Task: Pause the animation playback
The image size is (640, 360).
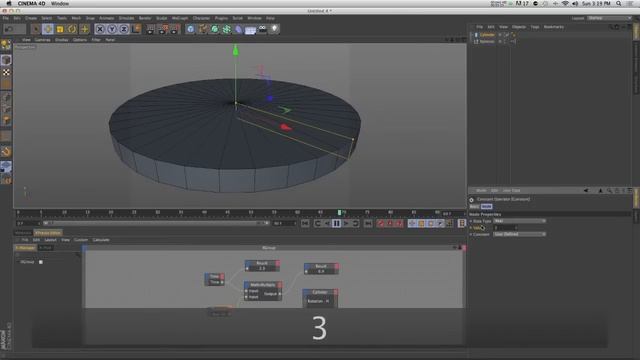Action: coord(336,223)
